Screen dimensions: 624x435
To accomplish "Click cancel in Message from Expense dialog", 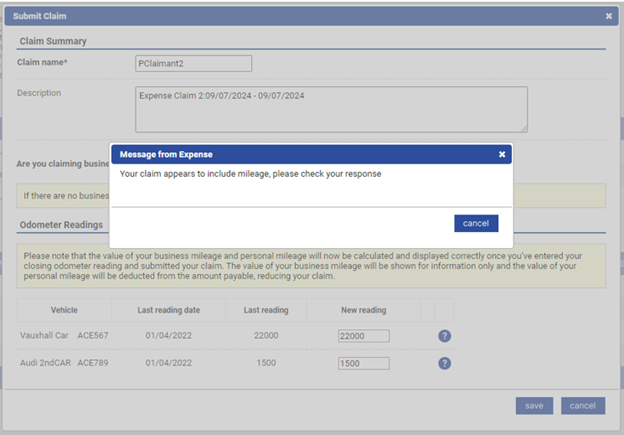I will click(x=476, y=223).
